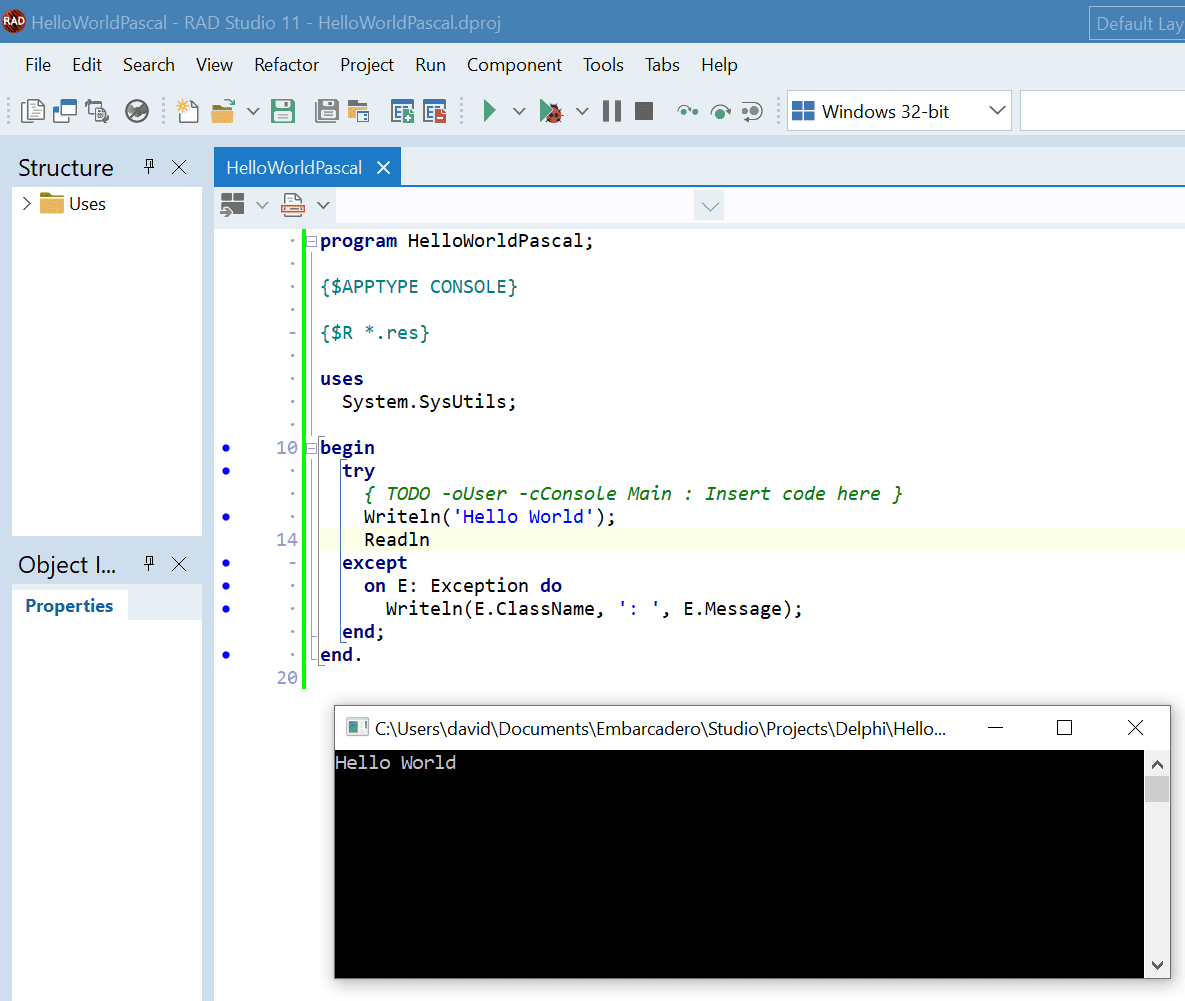Open dropdown beside Run arrow
The width and height of the screenshot is (1185, 1001).
tap(519, 112)
